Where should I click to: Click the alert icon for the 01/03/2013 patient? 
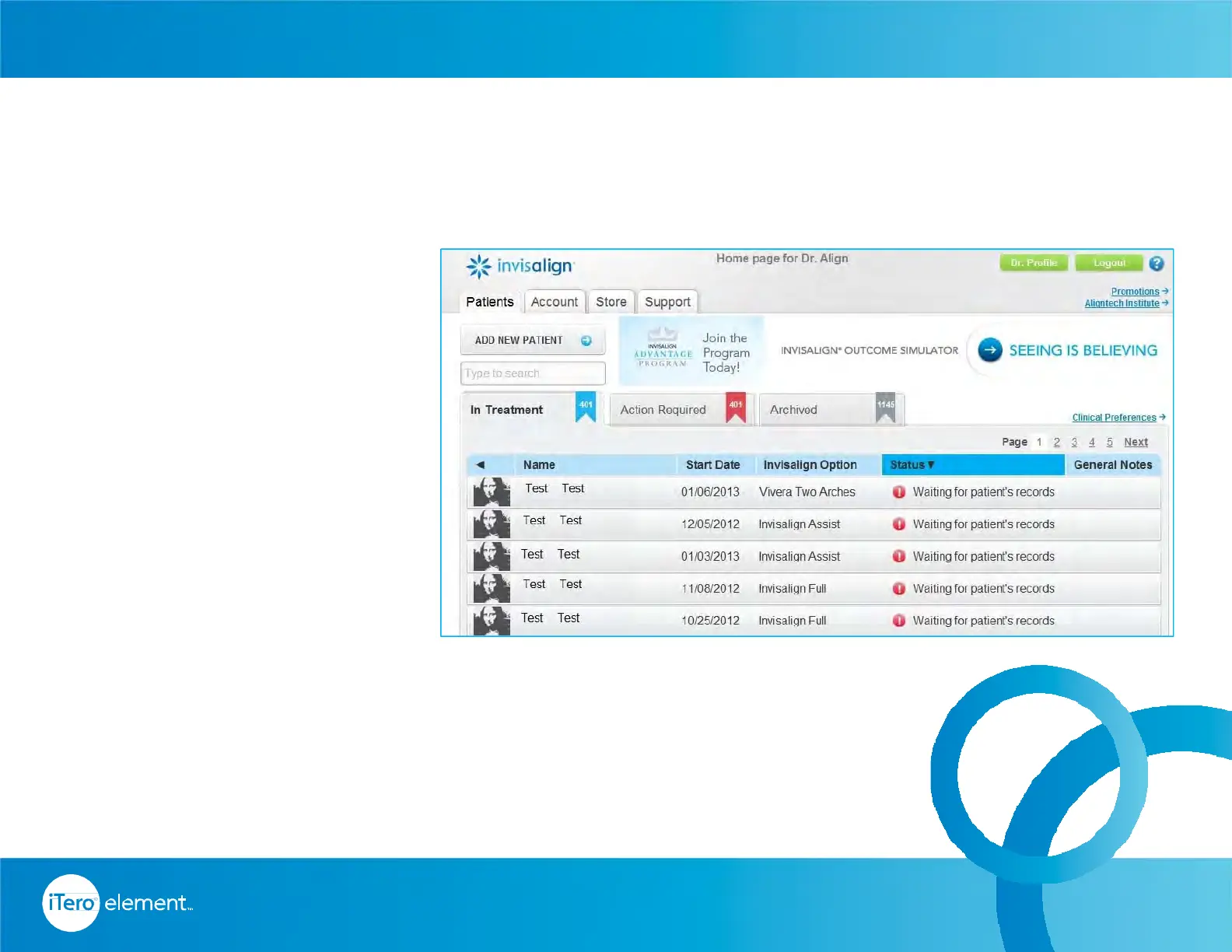coord(899,556)
